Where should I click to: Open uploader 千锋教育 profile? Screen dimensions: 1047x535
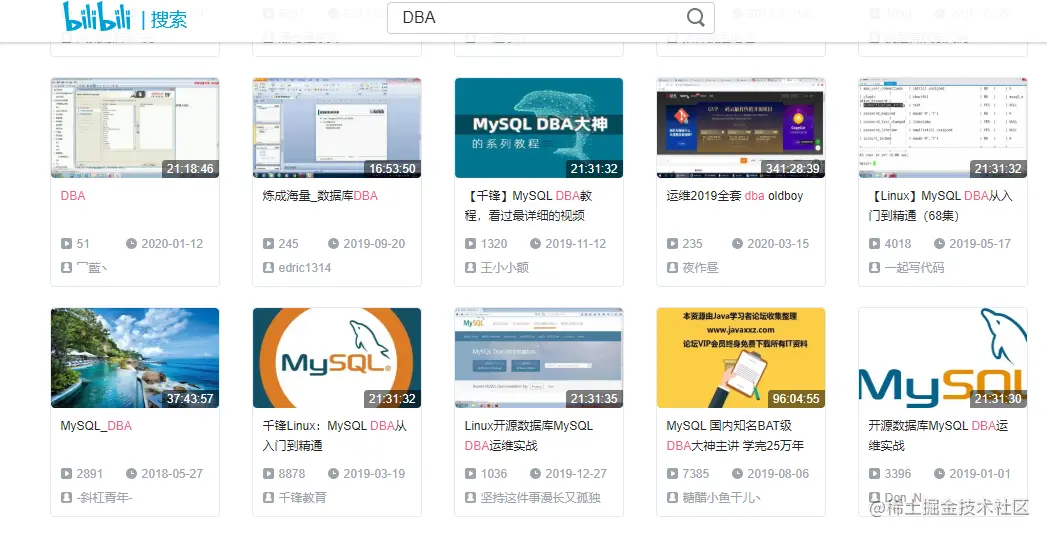302,497
